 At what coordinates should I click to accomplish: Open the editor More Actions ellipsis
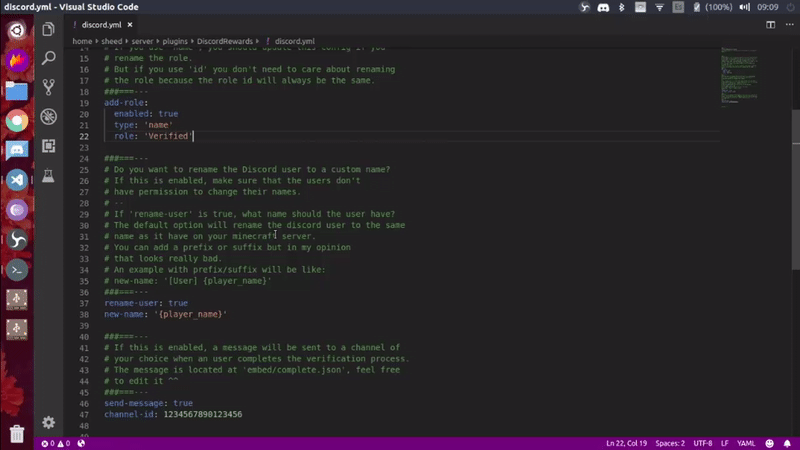click(x=789, y=24)
